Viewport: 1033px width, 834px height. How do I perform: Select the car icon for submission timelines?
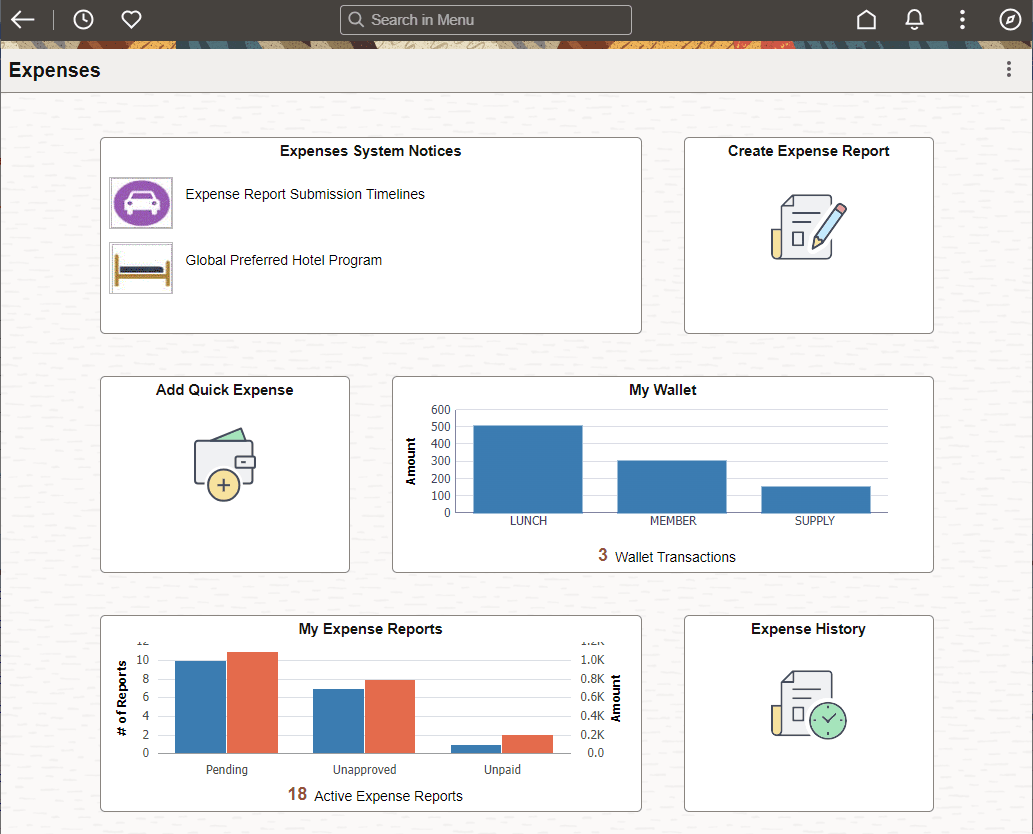tap(140, 202)
